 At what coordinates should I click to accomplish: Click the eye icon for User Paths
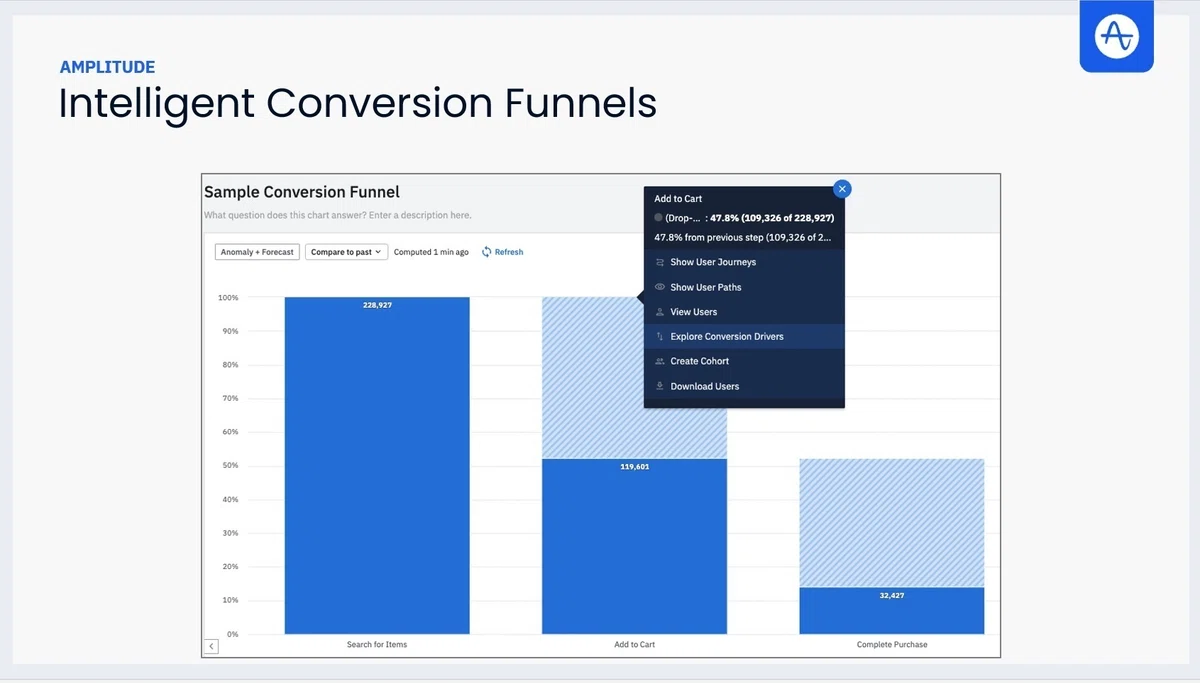660,287
